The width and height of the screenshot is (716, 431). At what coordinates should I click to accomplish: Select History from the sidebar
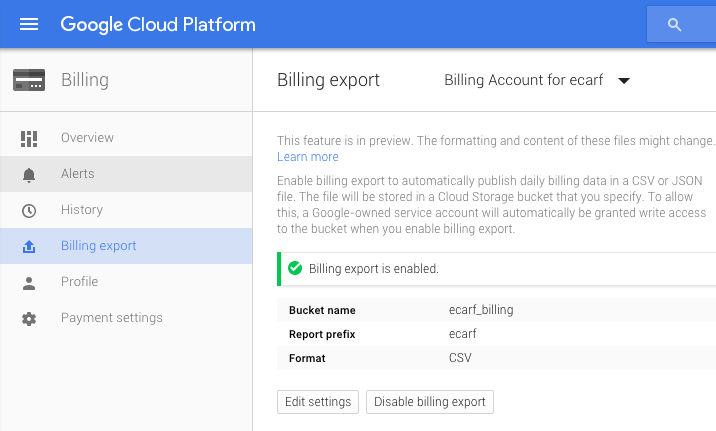(82, 210)
